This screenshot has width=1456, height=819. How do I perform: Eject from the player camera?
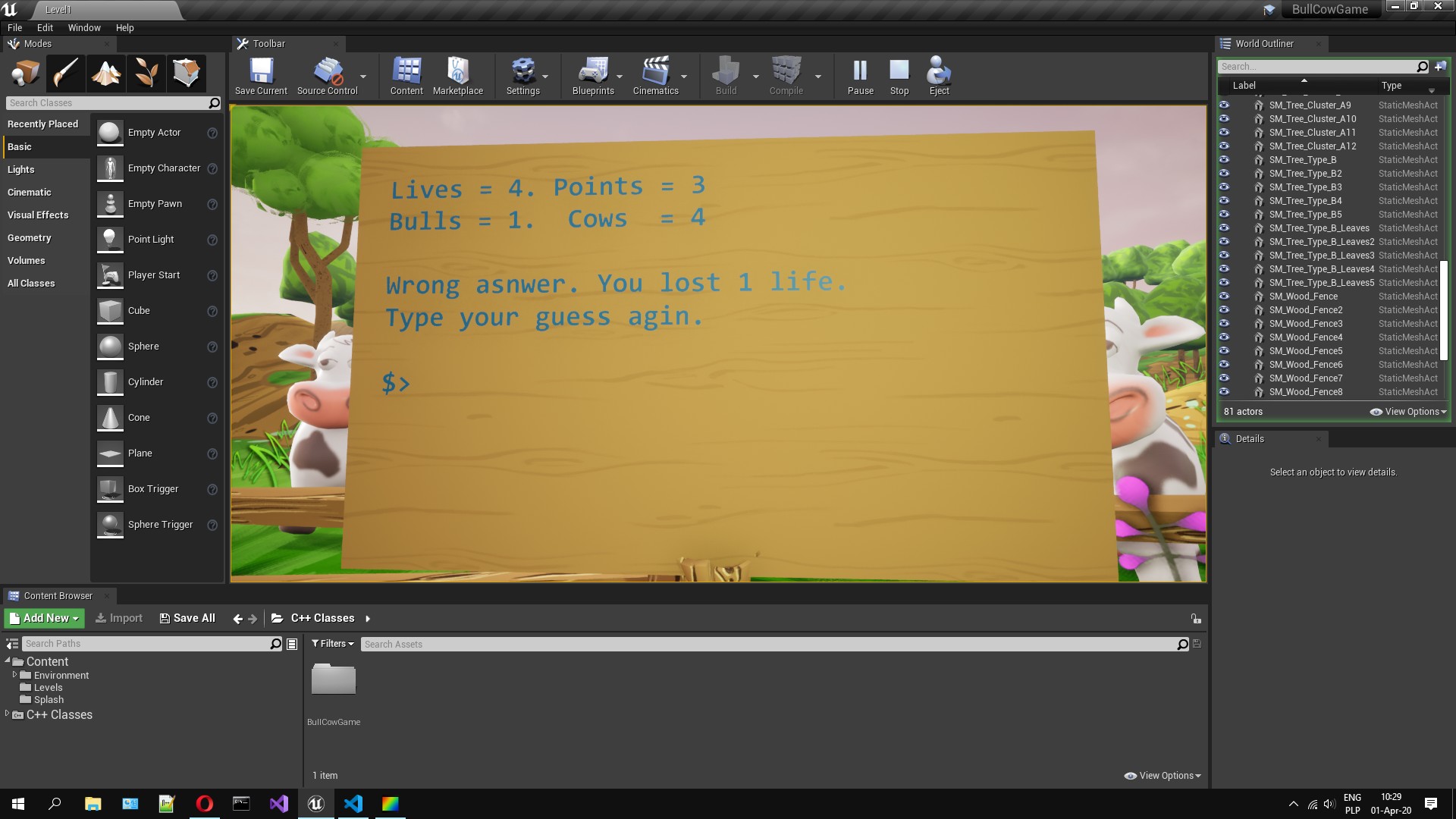(939, 74)
